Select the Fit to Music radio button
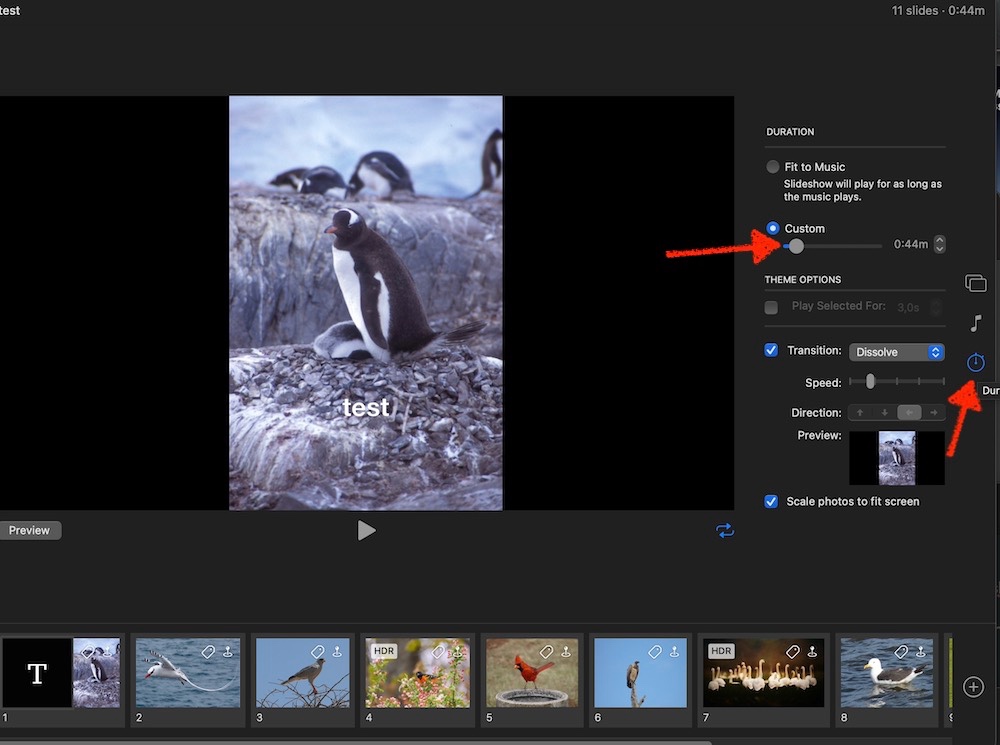 (x=772, y=167)
